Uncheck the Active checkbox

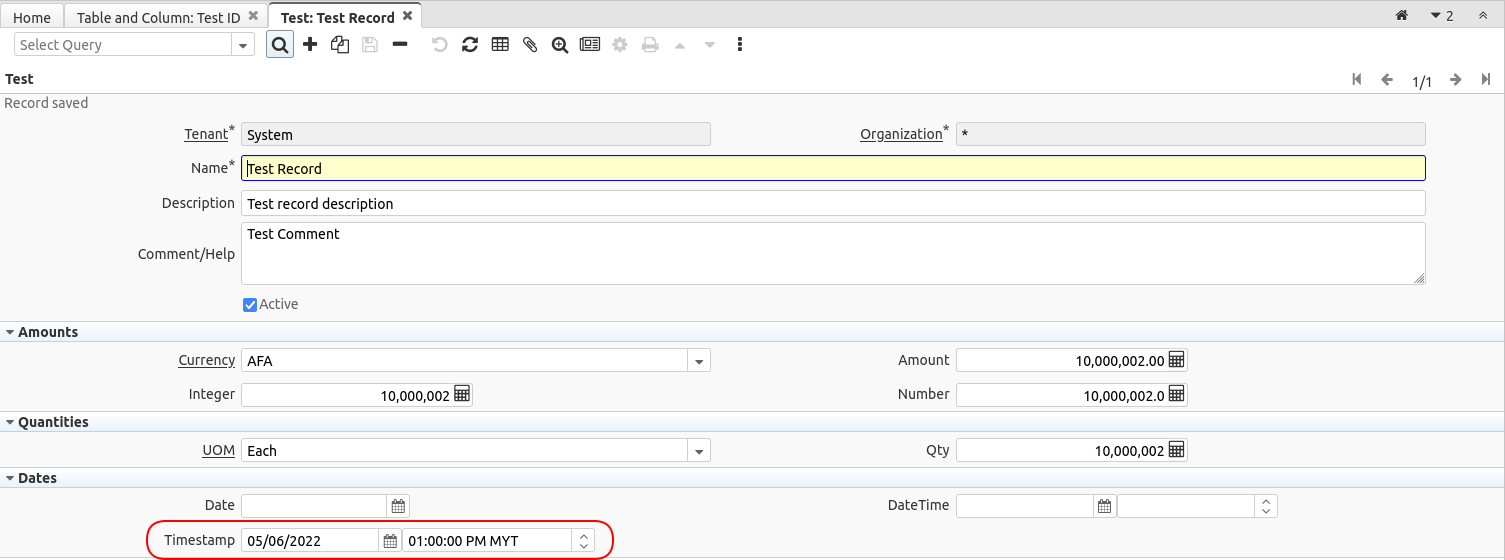pyautogui.click(x=250, y=305)
